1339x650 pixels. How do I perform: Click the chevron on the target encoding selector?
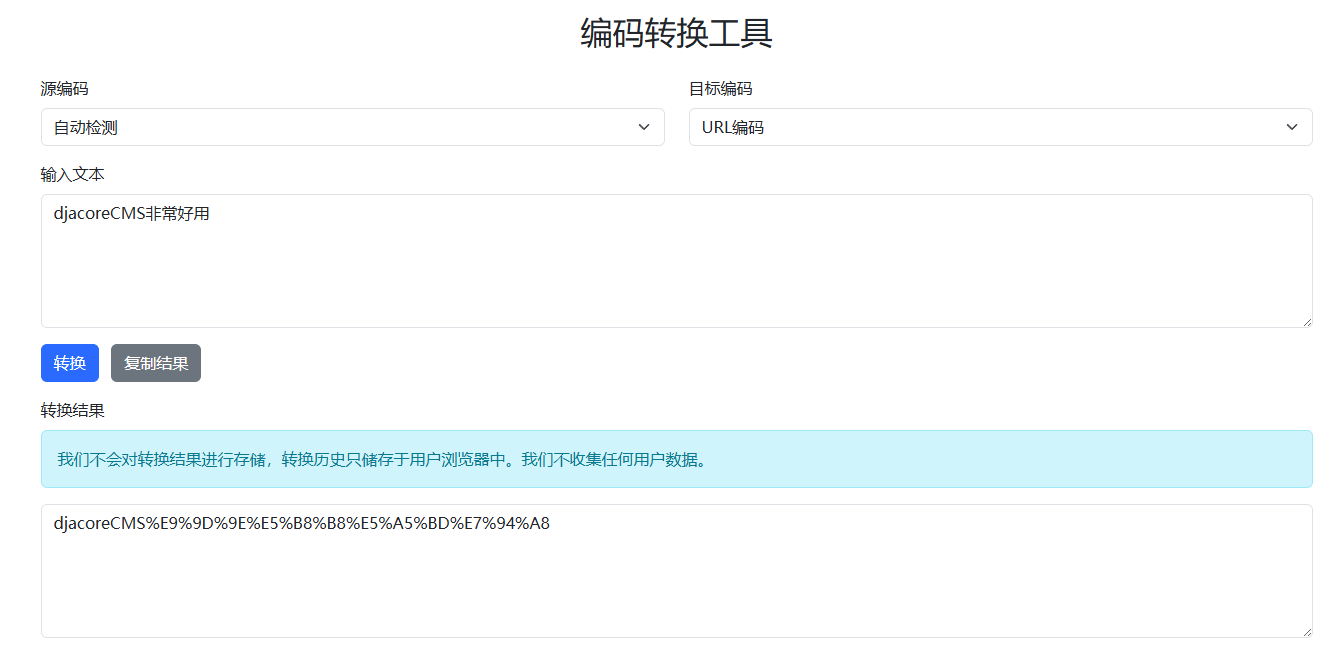pyautogui.click(x=1291, y=127)
